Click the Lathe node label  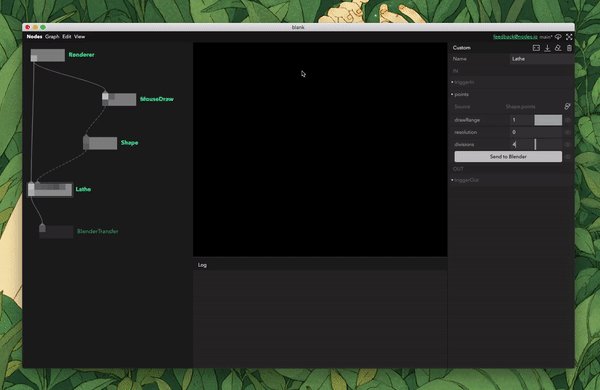(83, 189)
